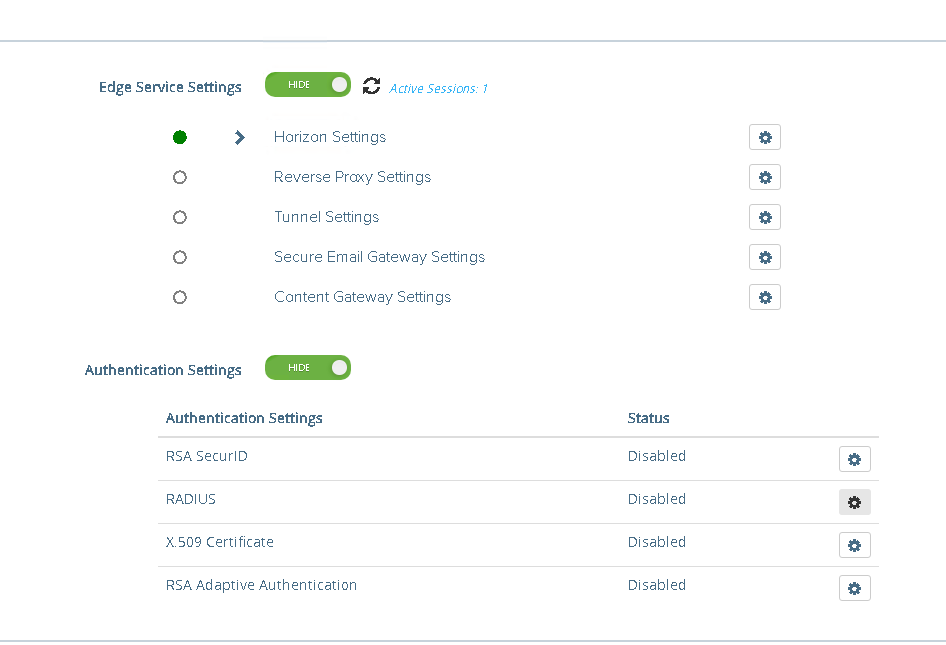Configure RSA SecurID via gear icon
Image resolution: width=946 pixels, height=645 pixels.
tap(854, 459)
